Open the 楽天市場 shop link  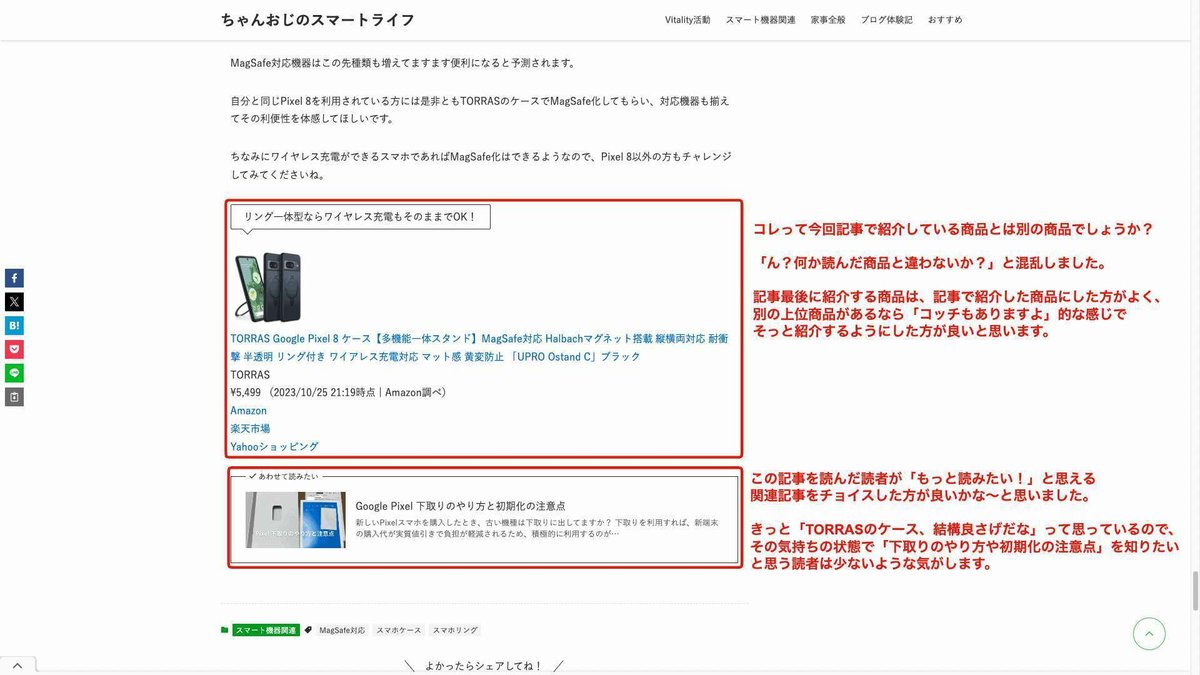tap(250, 428)
